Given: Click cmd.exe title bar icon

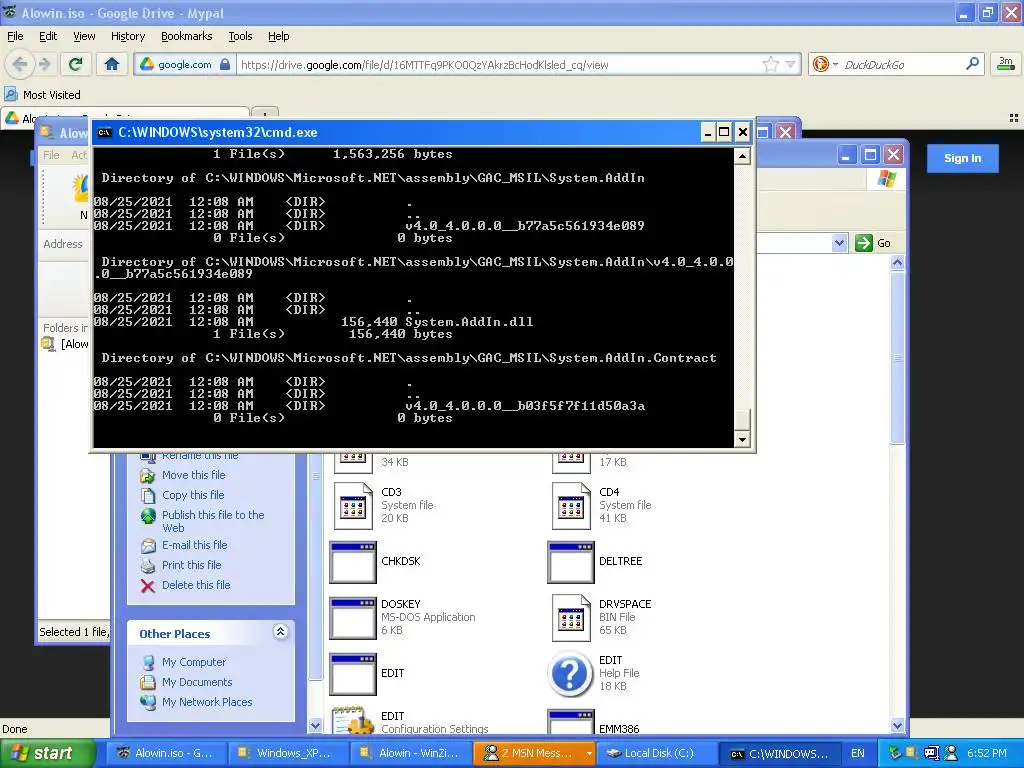Looking at the screenshot, I should click(104, 133).
